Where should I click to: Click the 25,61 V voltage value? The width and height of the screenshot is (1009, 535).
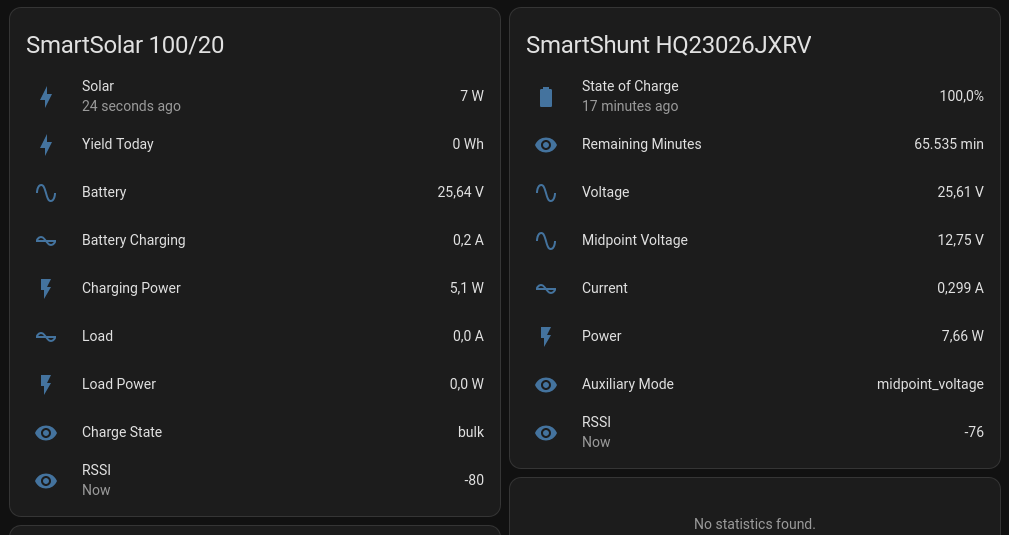point(960,192)
